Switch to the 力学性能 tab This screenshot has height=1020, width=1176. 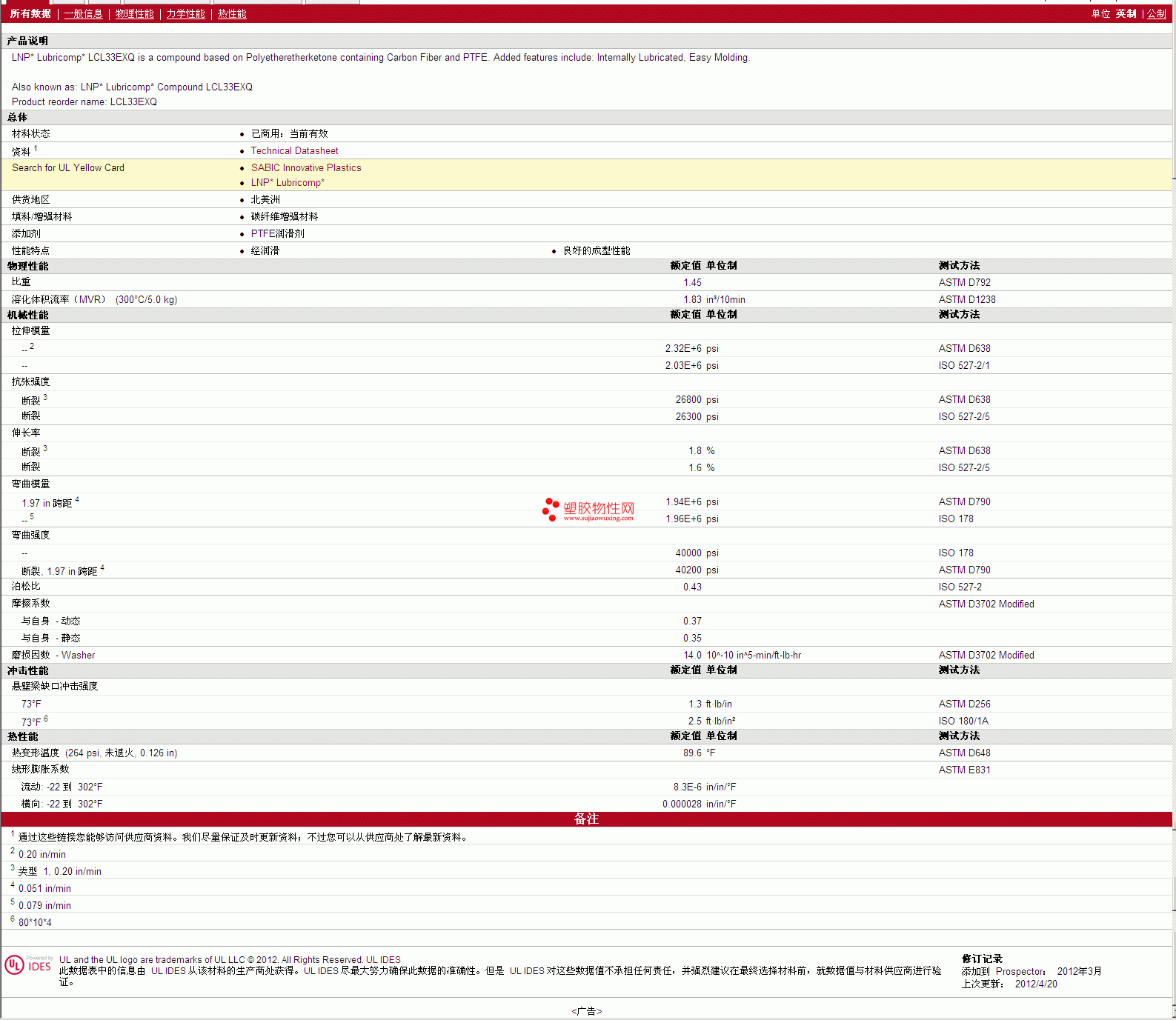[185, 13]
